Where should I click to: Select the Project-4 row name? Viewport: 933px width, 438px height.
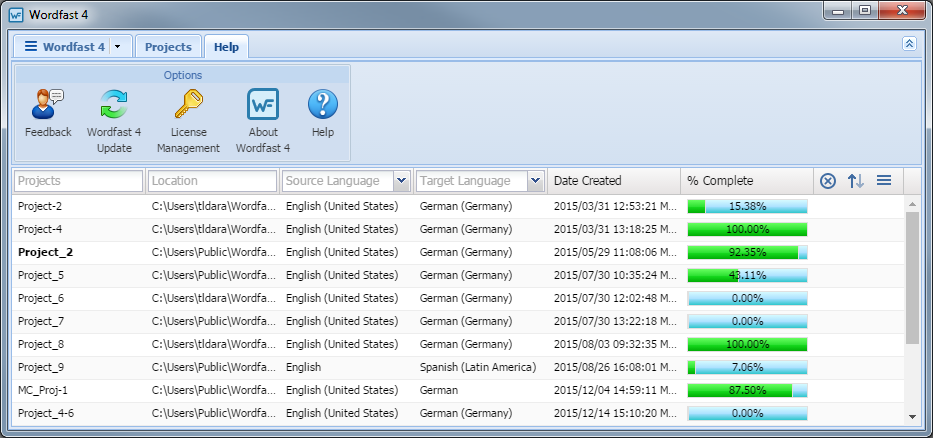point(40,229)
